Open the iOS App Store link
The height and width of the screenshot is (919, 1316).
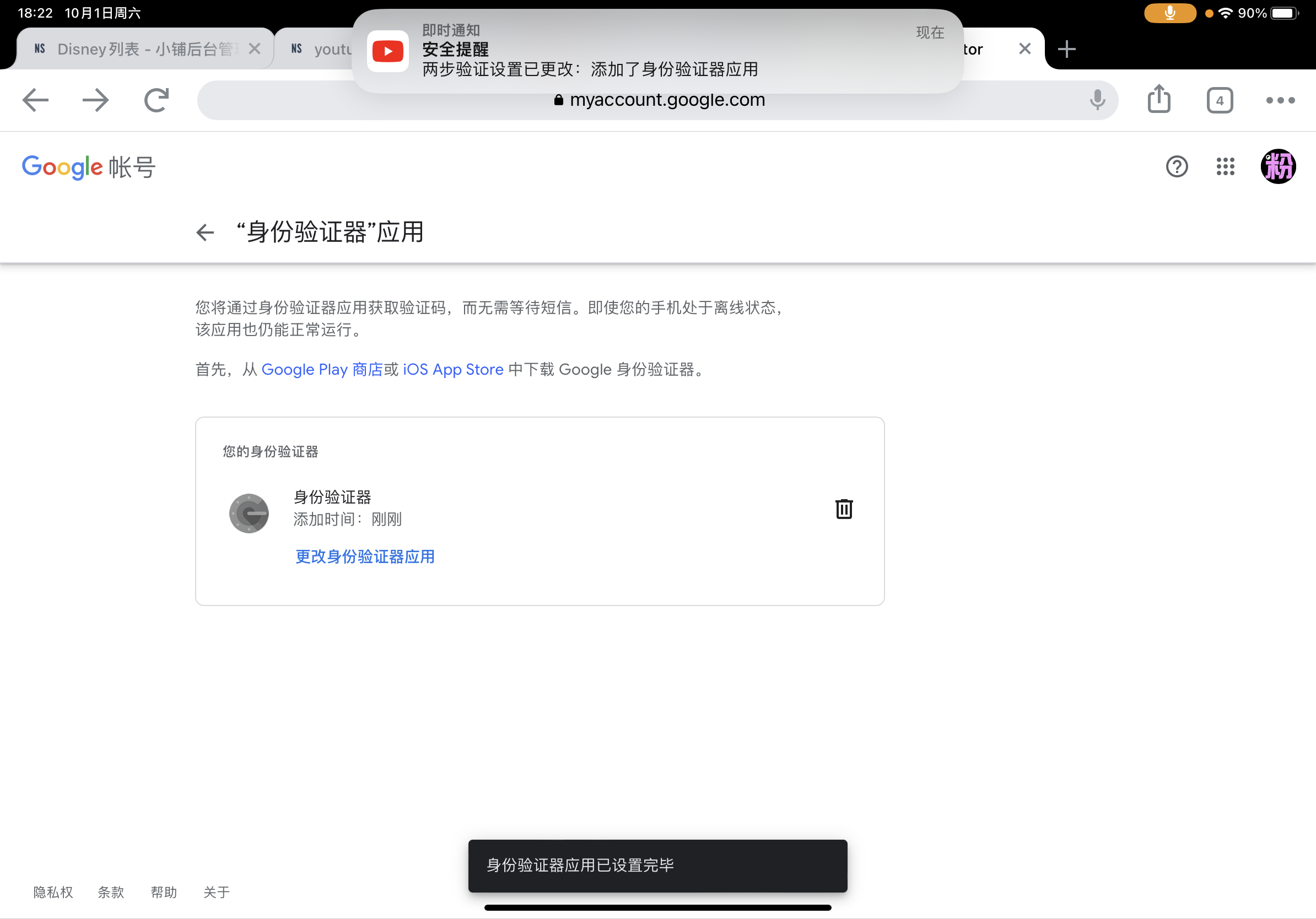tap(452, 370)
